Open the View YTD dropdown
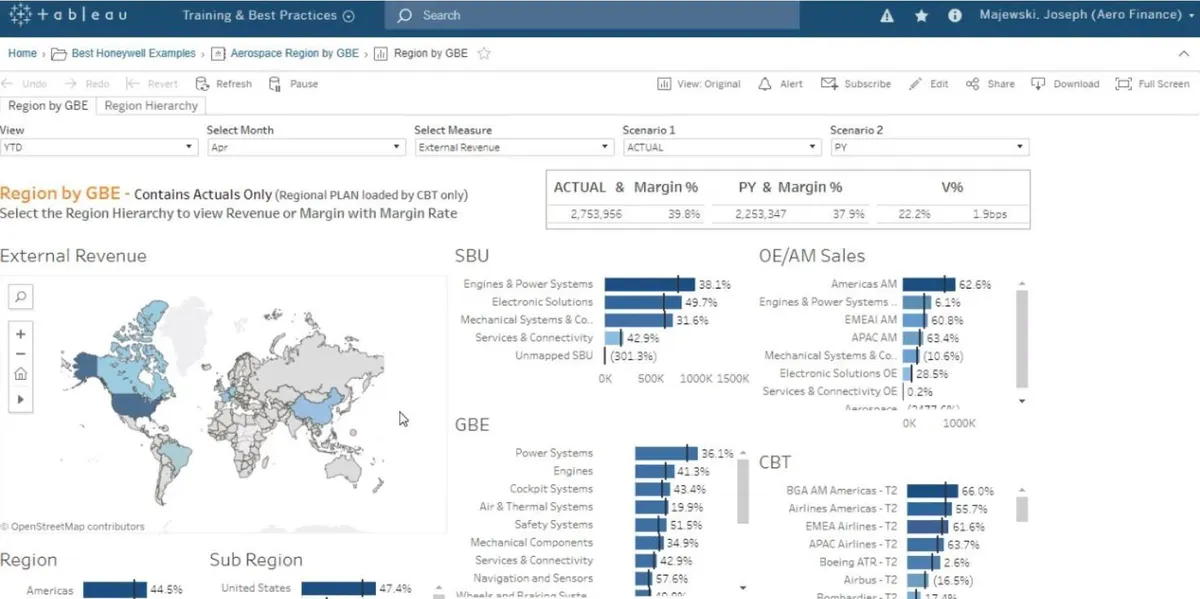The width and height of the screenshot is (1200, 599). 98,147
